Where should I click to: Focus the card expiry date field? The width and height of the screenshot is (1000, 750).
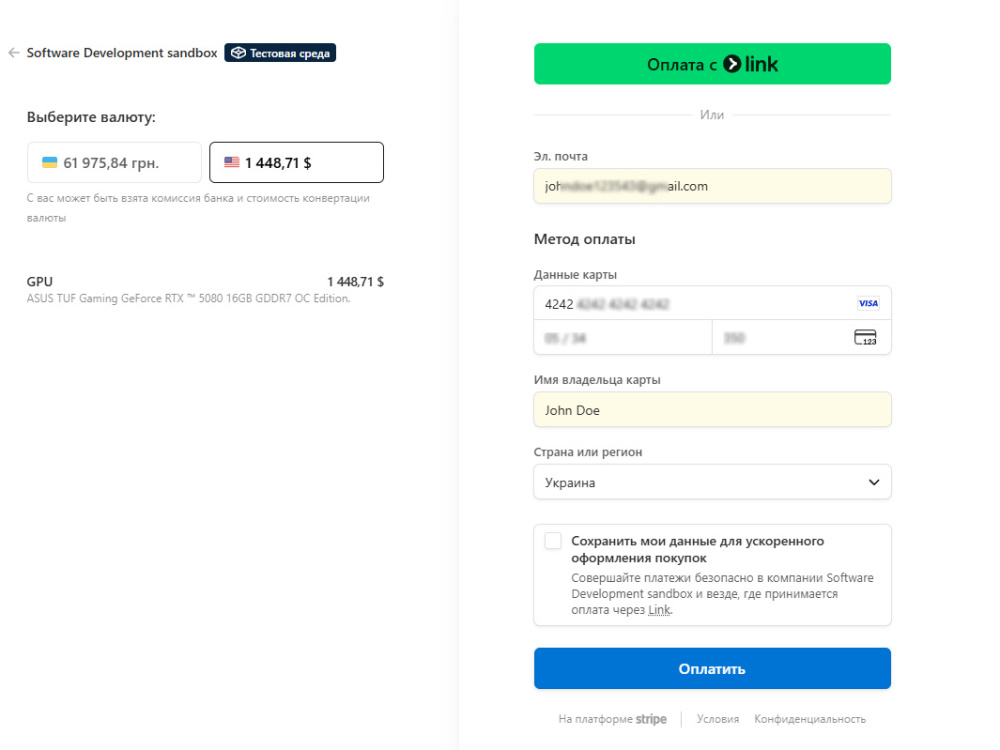pos(622,337)
